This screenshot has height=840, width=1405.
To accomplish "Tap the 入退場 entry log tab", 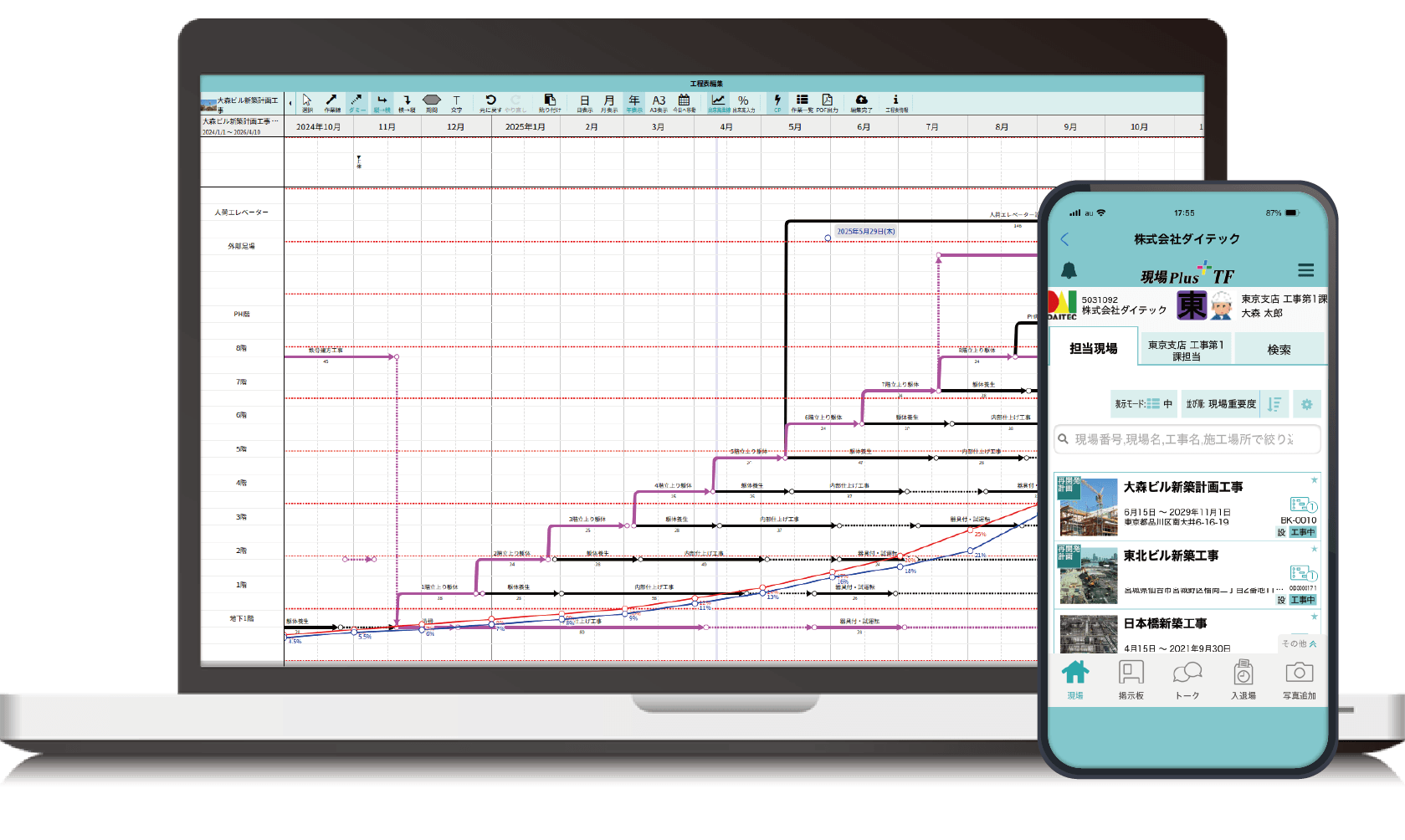I will (1243, 679).
